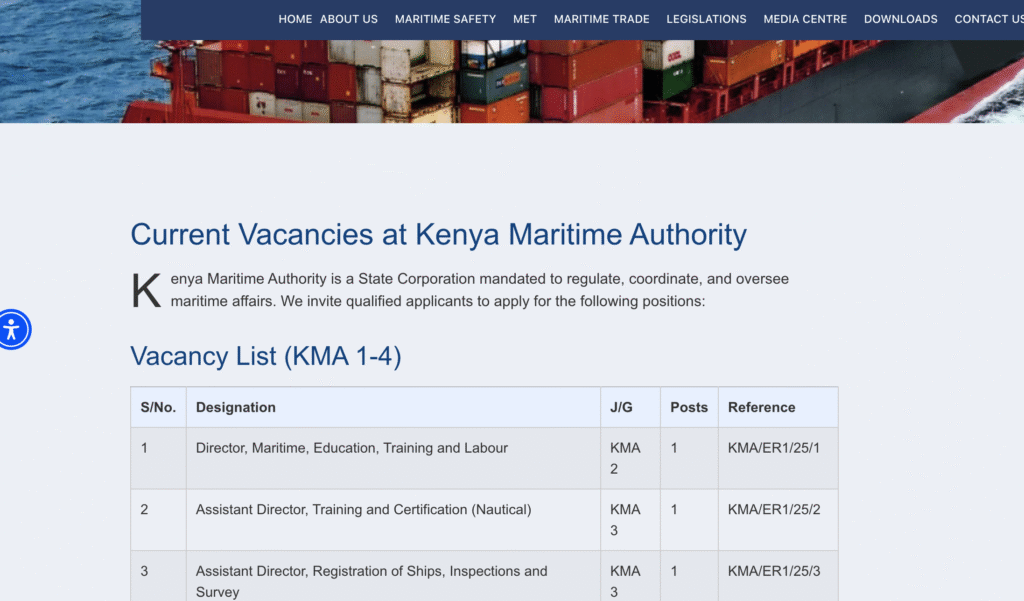Select the MET menu item

(524, 20)
